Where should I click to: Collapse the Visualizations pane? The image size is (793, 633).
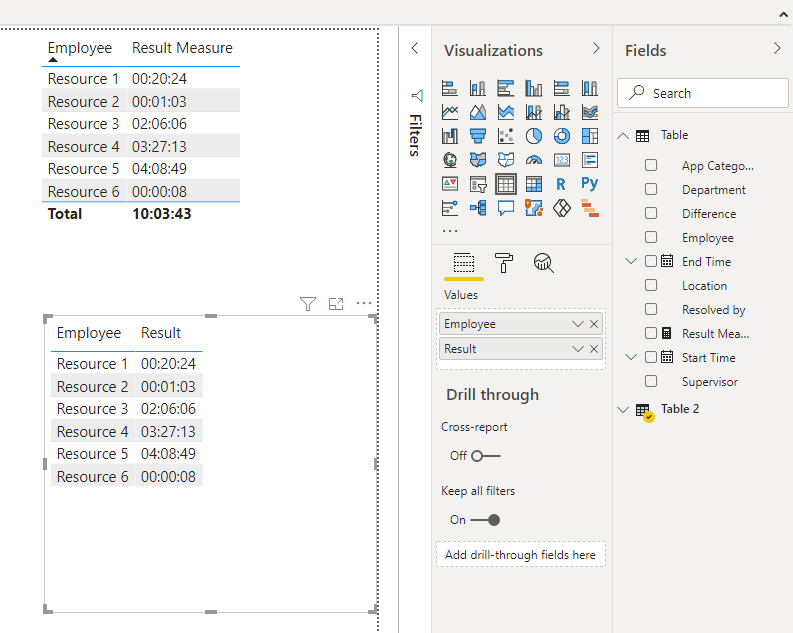click(x=596, y=48)
